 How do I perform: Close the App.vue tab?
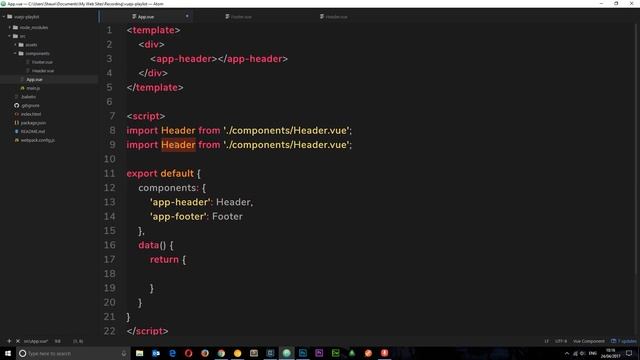click(x=187, y=16)
